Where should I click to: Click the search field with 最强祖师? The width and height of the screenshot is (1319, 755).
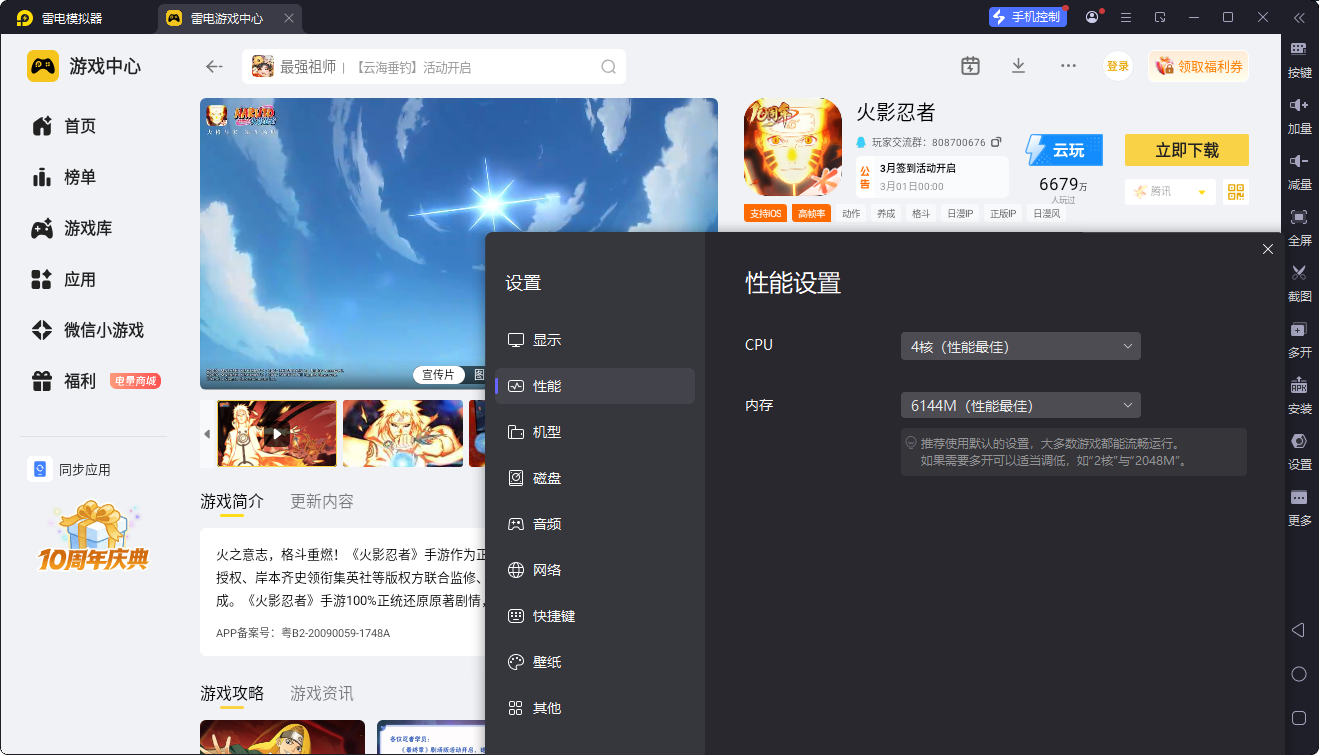434,67
